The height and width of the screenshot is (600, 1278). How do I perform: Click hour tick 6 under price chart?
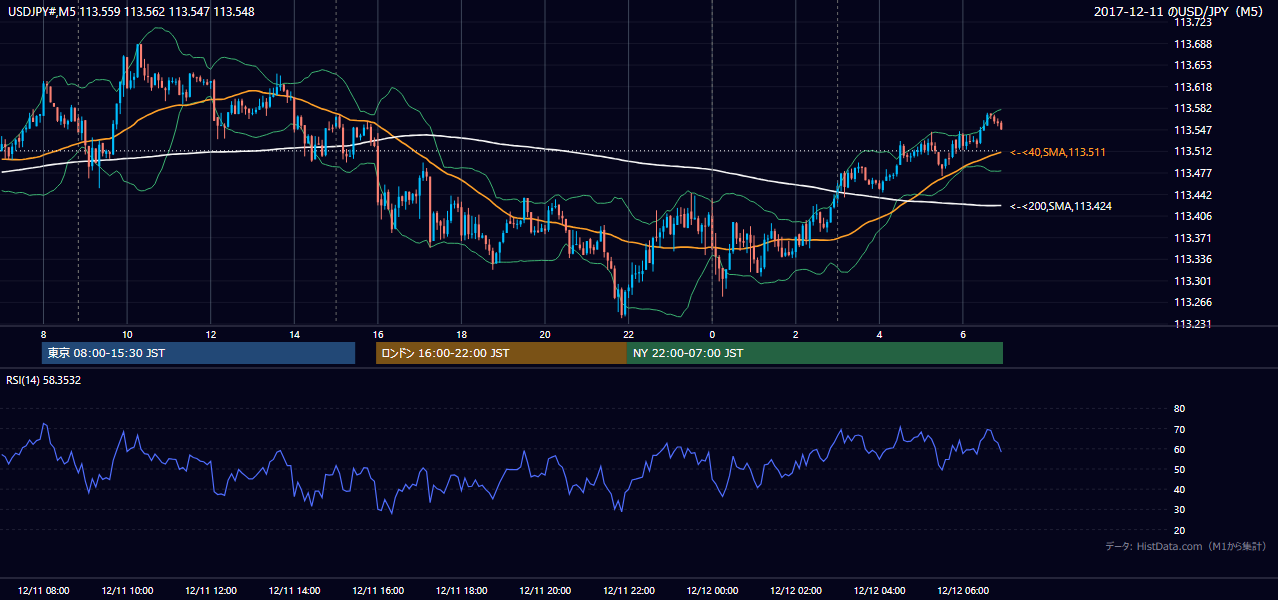[x=962, y=334]
